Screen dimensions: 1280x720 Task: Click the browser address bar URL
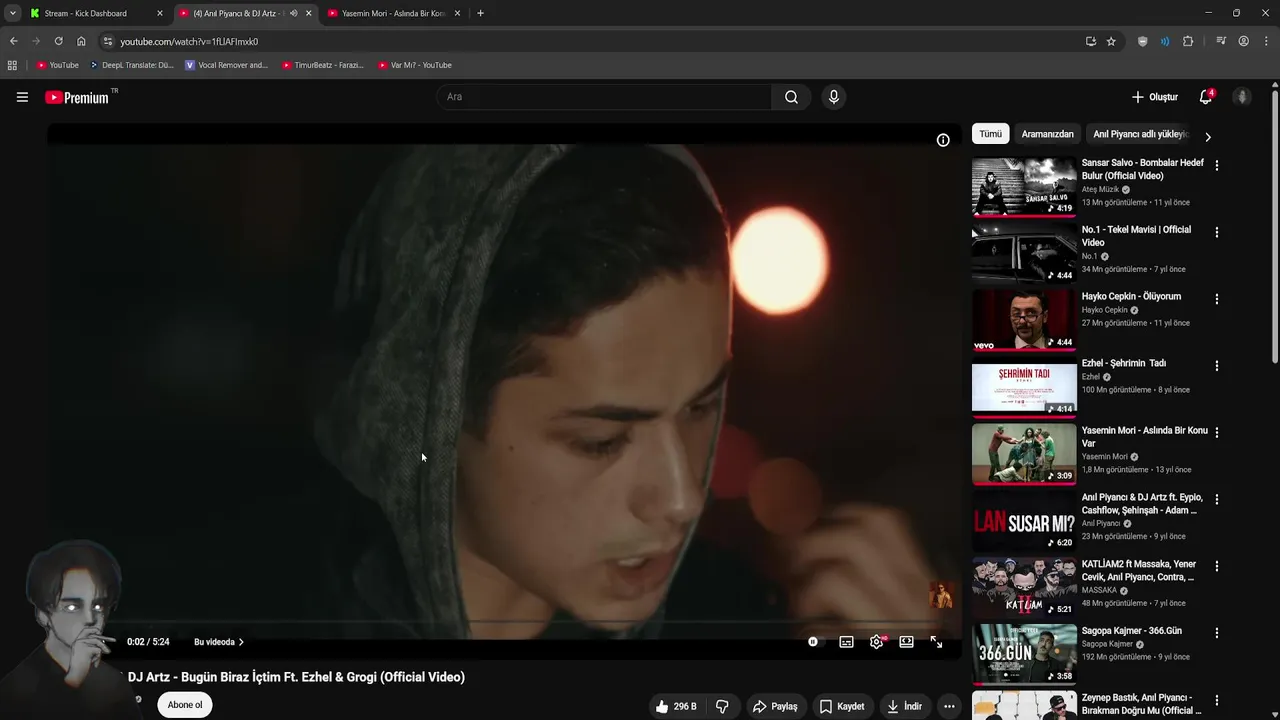tap(189, 42)
